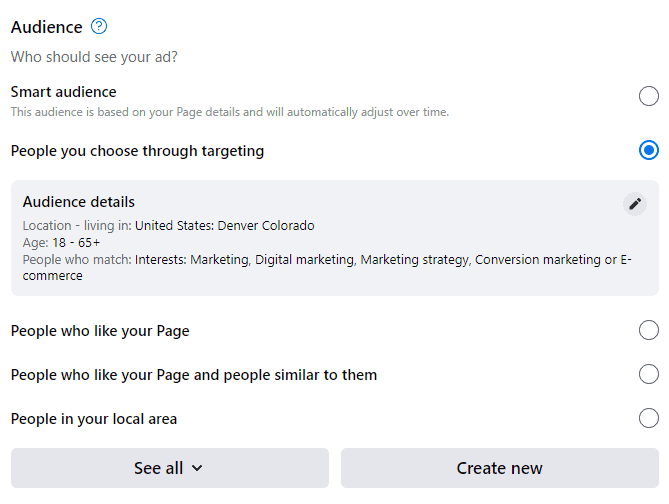Enable the 'People in your local area' radio

pos(649,418)
